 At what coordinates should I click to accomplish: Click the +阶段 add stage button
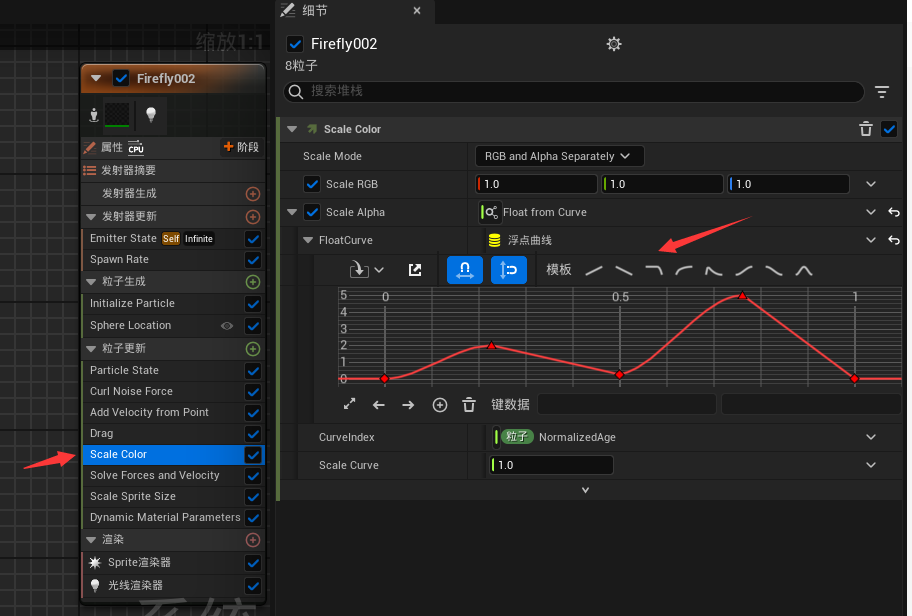click(241, 147)
